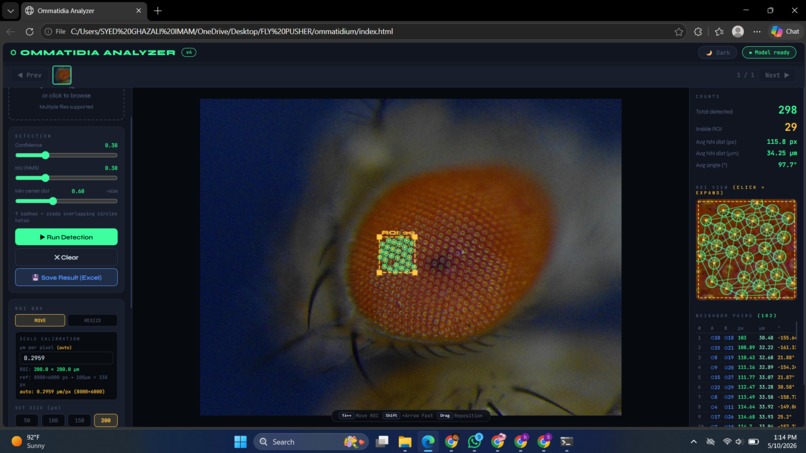This screenshot has height=453, width=806.
Task: Refresh the page with the reload icon
Action: click(x=29, y=31)
